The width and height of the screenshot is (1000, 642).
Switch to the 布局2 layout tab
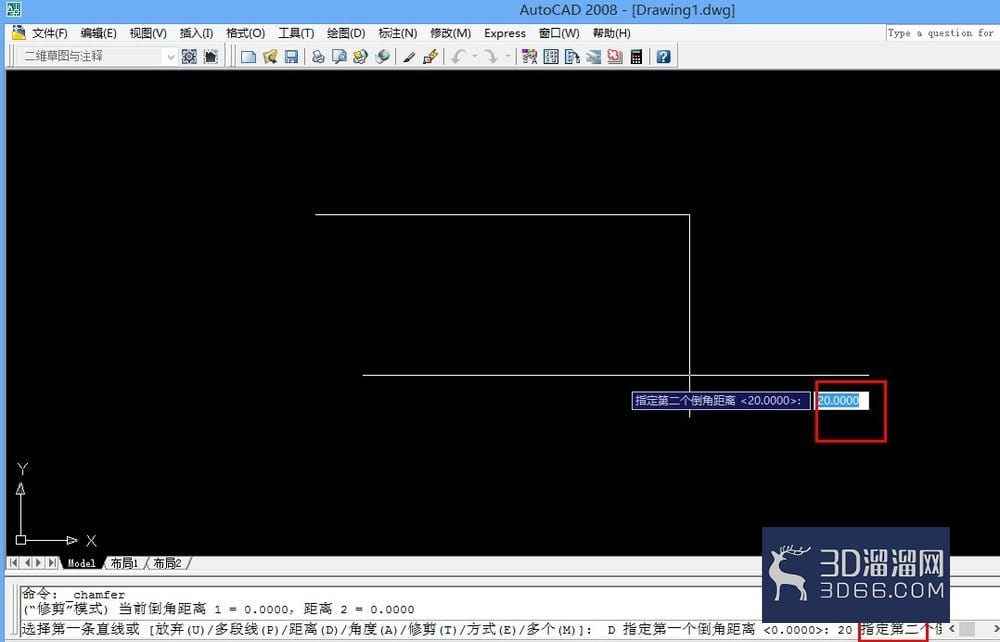[167, 563]
